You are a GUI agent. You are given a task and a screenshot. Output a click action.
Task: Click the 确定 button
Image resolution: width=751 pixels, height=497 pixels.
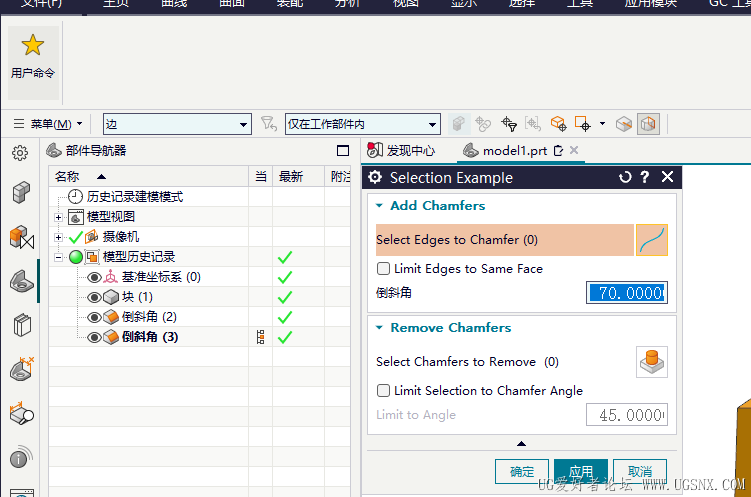pyautogui.click(x=522, y=472)
